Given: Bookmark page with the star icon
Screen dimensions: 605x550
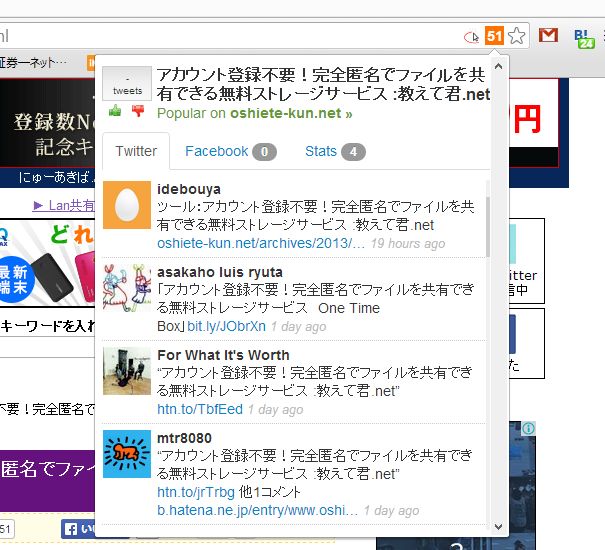Looking at the screenshot, I should point(516,36).
